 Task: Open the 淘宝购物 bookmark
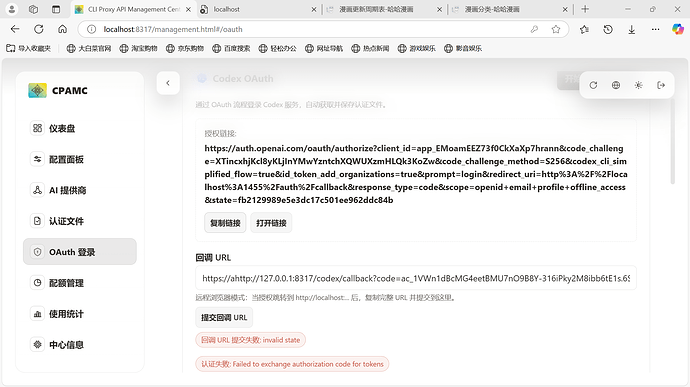[x=139, y=48]
